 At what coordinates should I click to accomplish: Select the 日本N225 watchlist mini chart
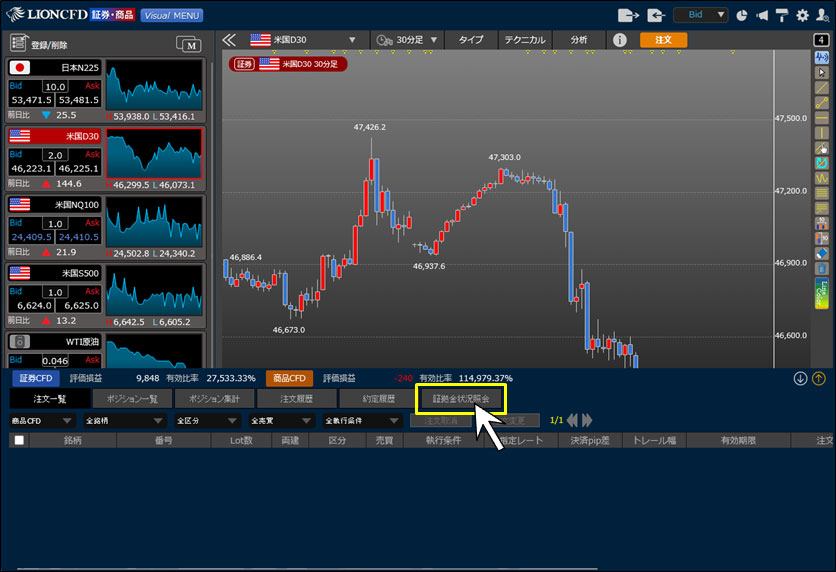pyautogui.click(x=154, y=88)
